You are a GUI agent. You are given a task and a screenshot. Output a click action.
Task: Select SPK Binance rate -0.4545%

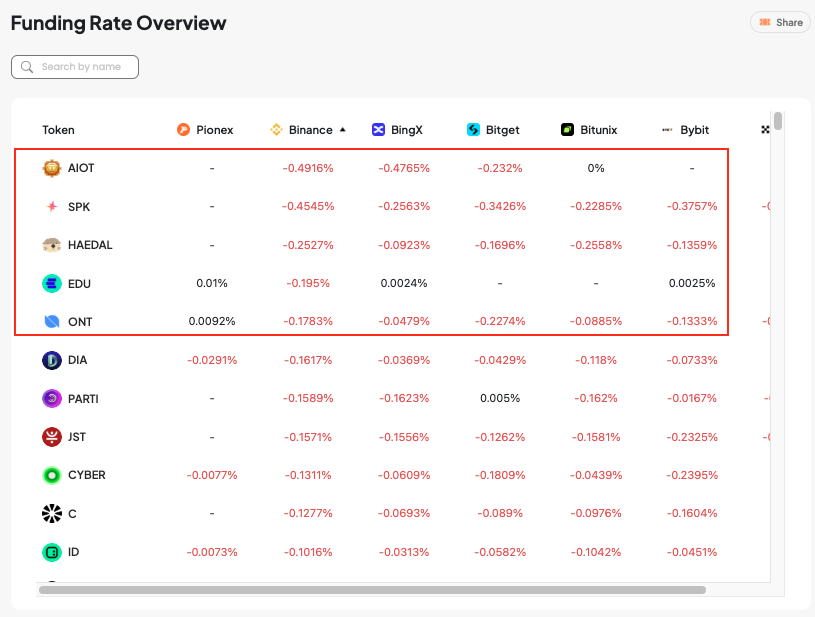click(308, 206)
